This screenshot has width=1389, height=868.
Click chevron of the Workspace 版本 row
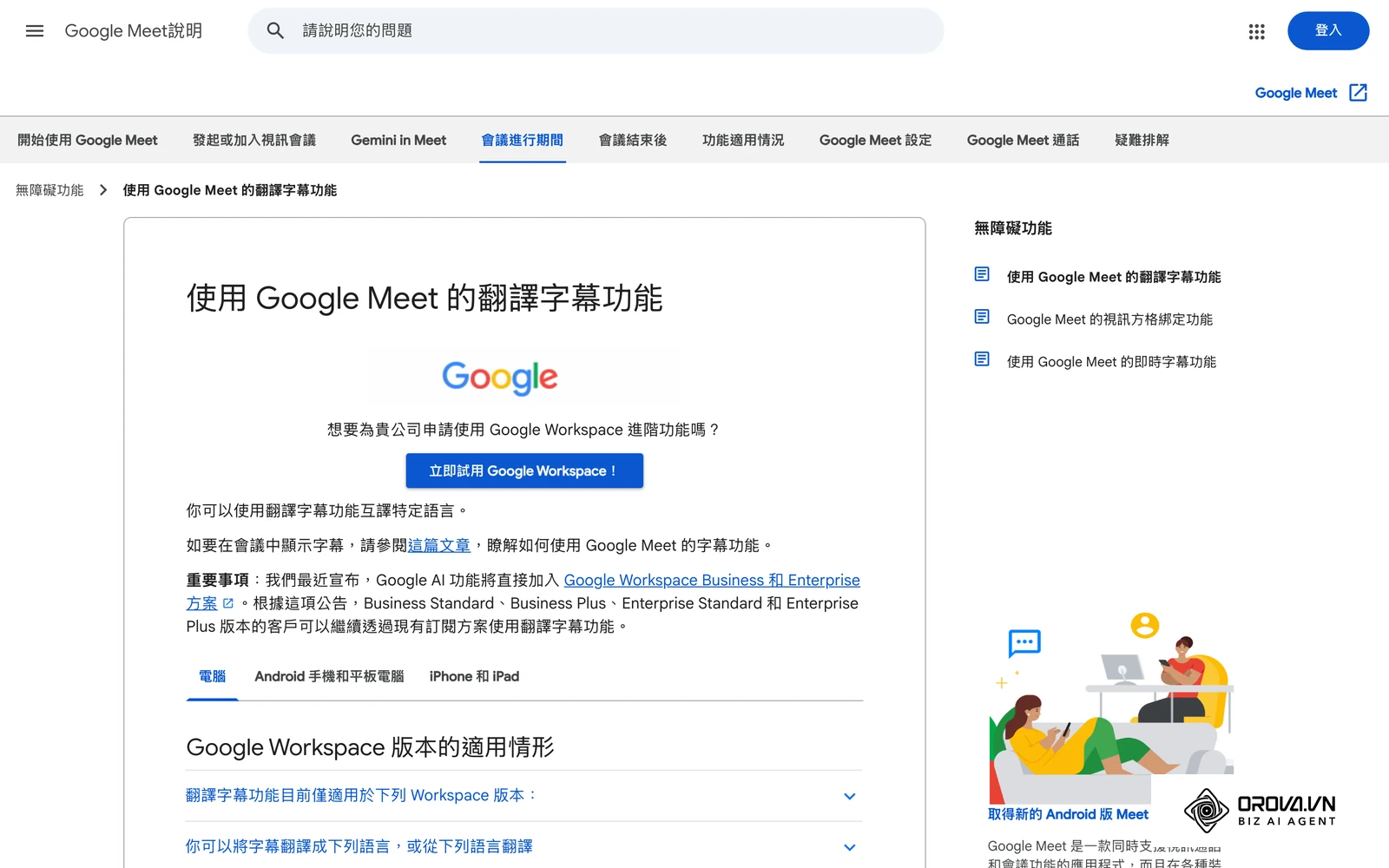click(850, 796)
